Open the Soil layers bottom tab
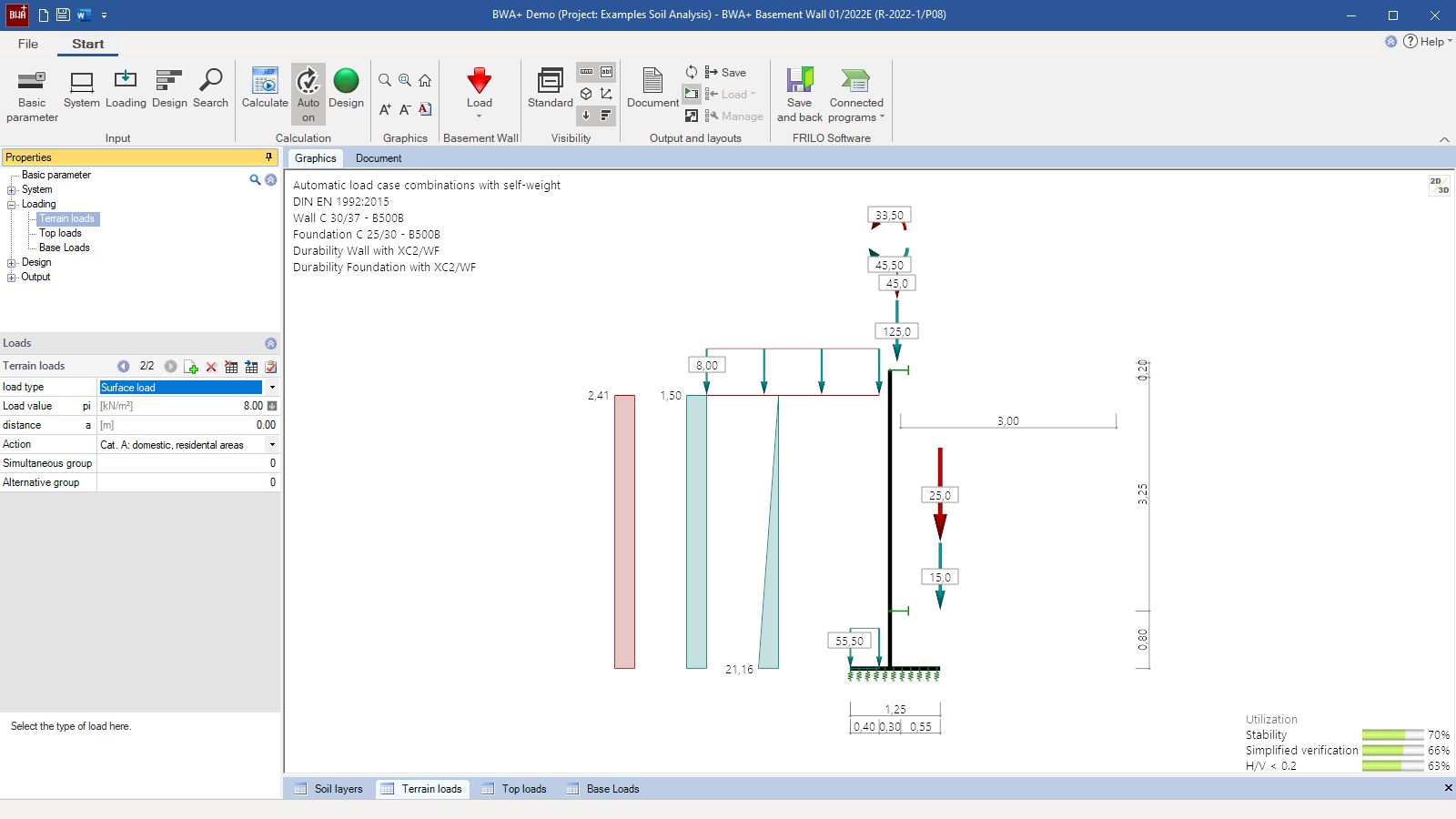The width and height of the screenshot is (1456, 819). coord(329,789)
